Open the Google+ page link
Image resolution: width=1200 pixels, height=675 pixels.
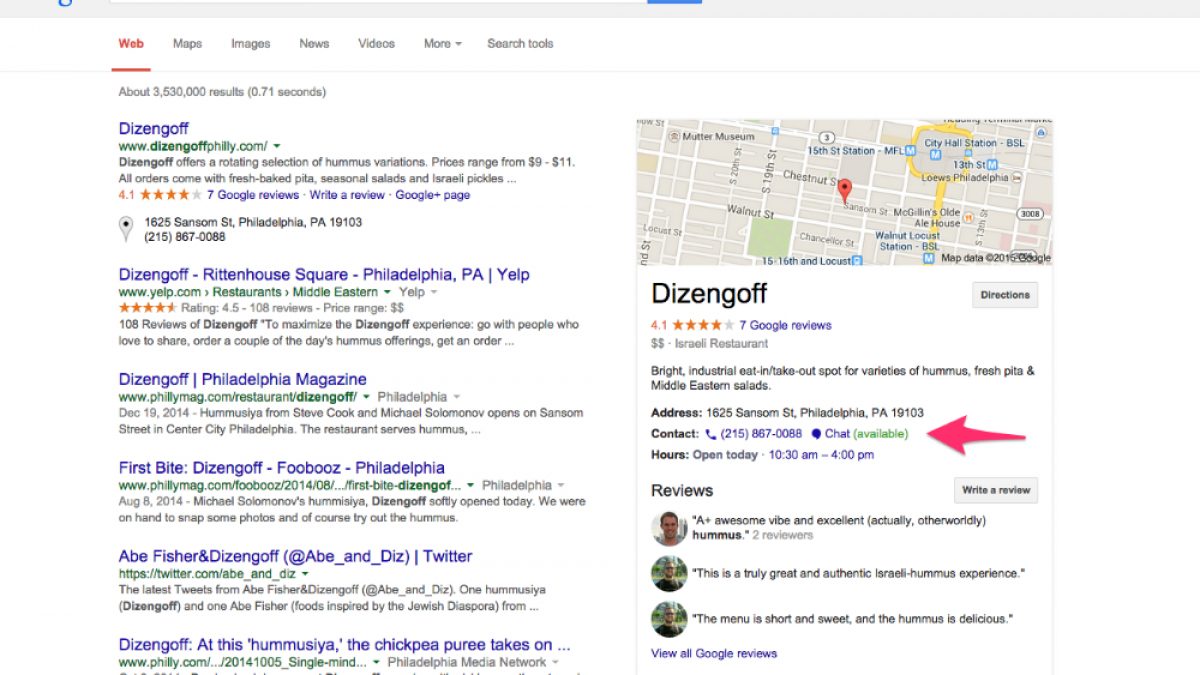click(432, 195)
